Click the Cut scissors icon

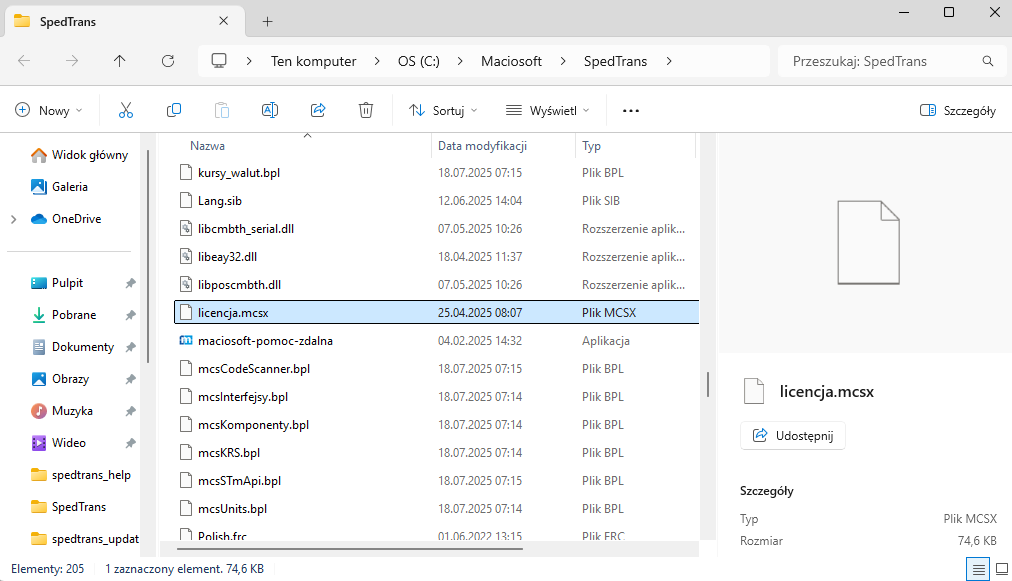(126, 110)
